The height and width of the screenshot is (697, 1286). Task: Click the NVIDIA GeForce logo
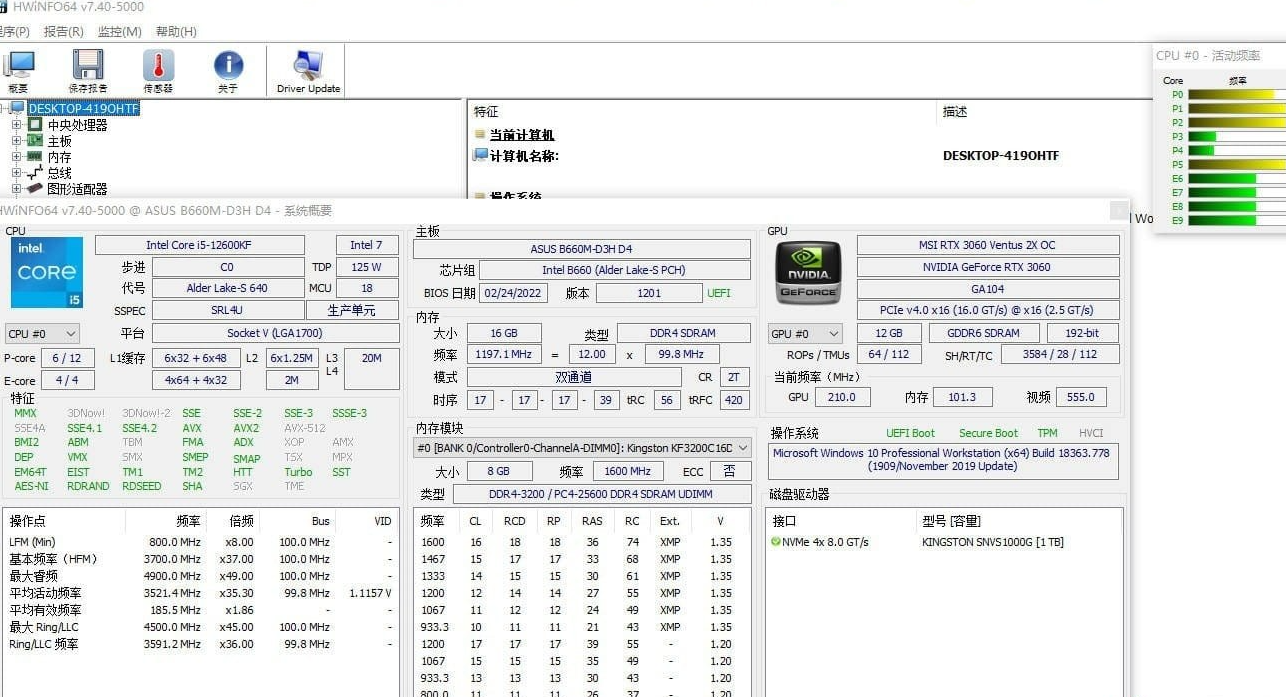[808, 272]
